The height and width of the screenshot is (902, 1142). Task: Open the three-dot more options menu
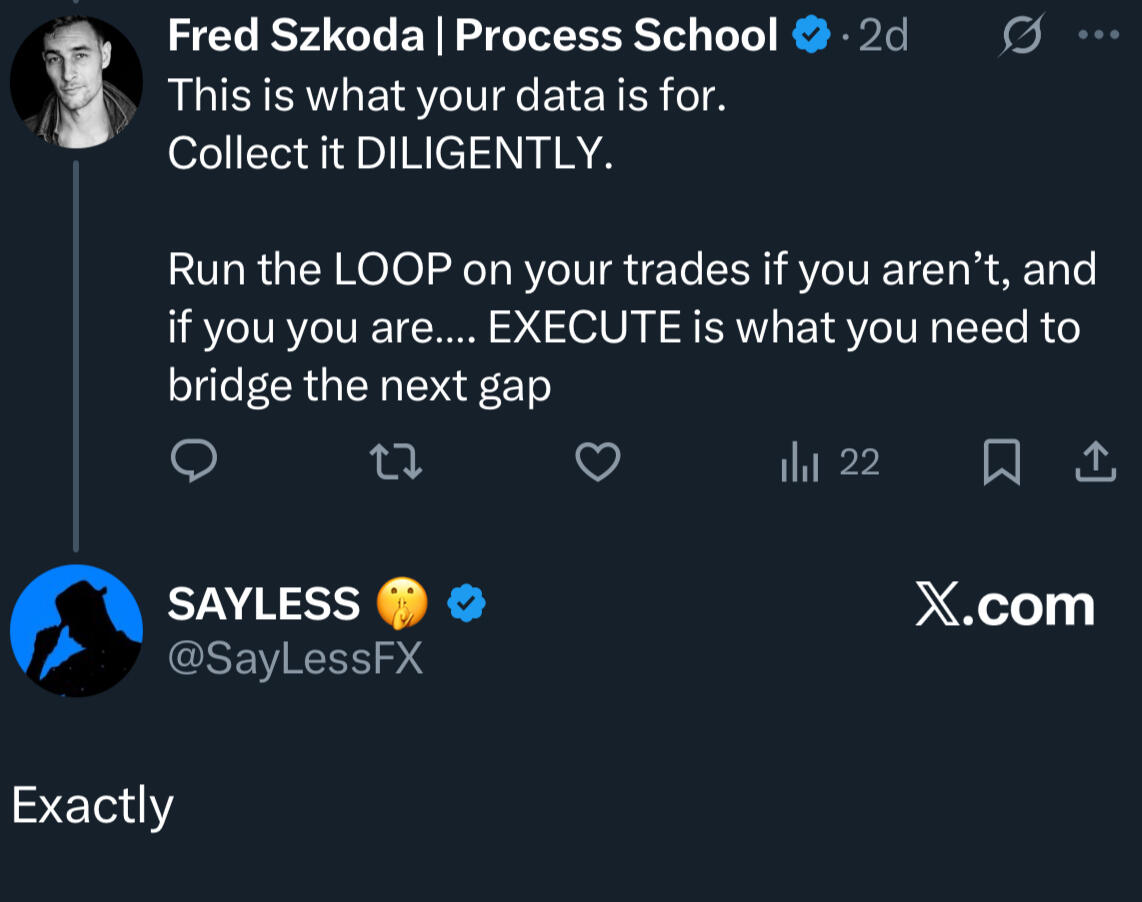1099,36
